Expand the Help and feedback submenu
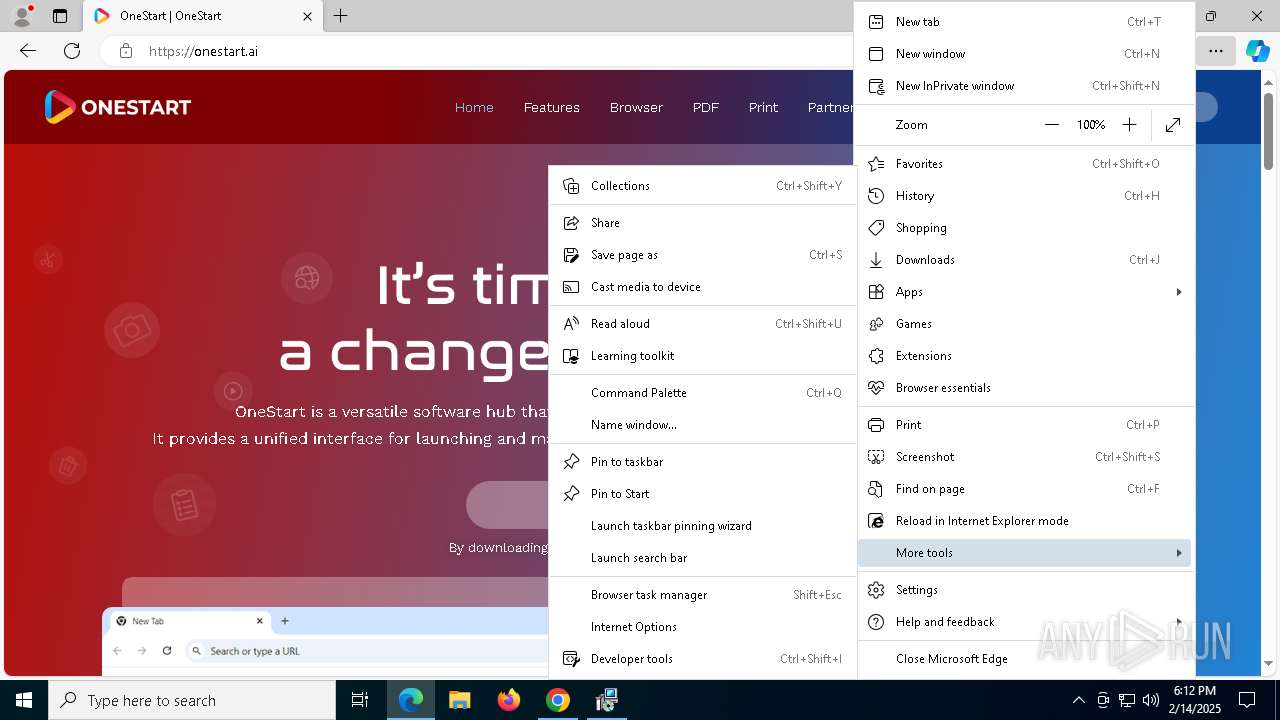1280x720 pixels. click(1024, 622)
